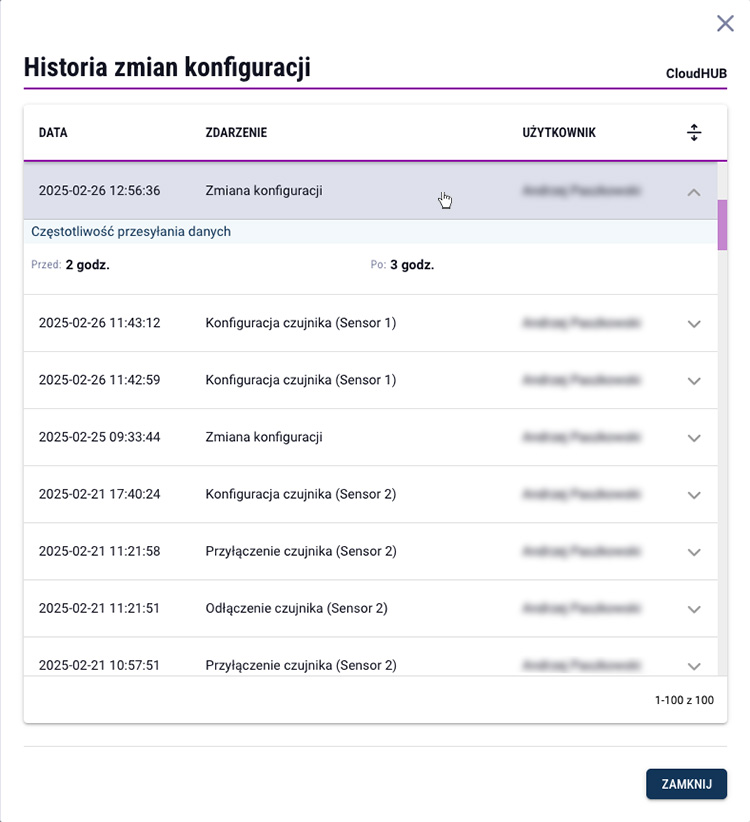Screen dimensions: 750x822
Task: Select the 2025-02-25 09:33:44 date cell
Action: 100,437
